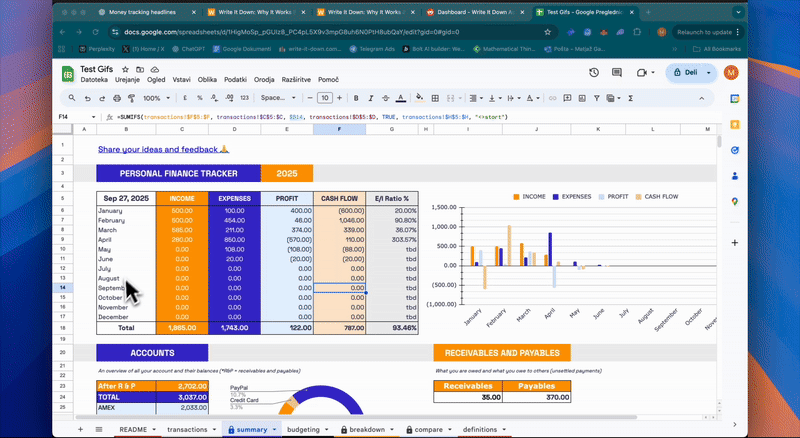
Task: Toggle bold text formatting
Action: [x=356, y=98]
